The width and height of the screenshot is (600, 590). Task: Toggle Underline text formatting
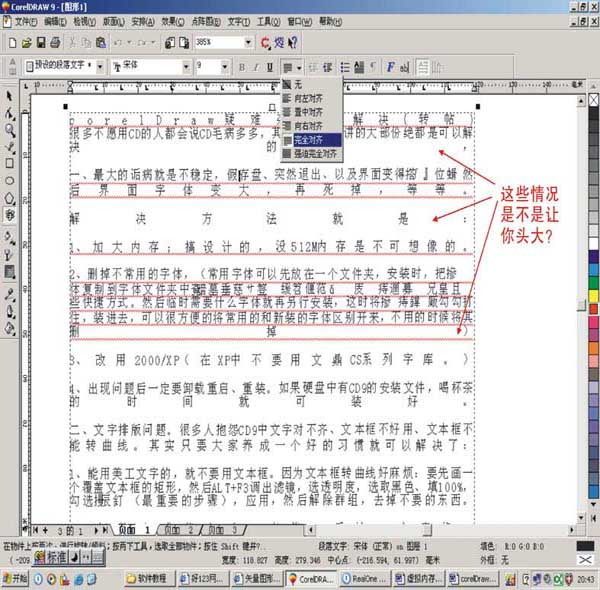coord(271,66)
